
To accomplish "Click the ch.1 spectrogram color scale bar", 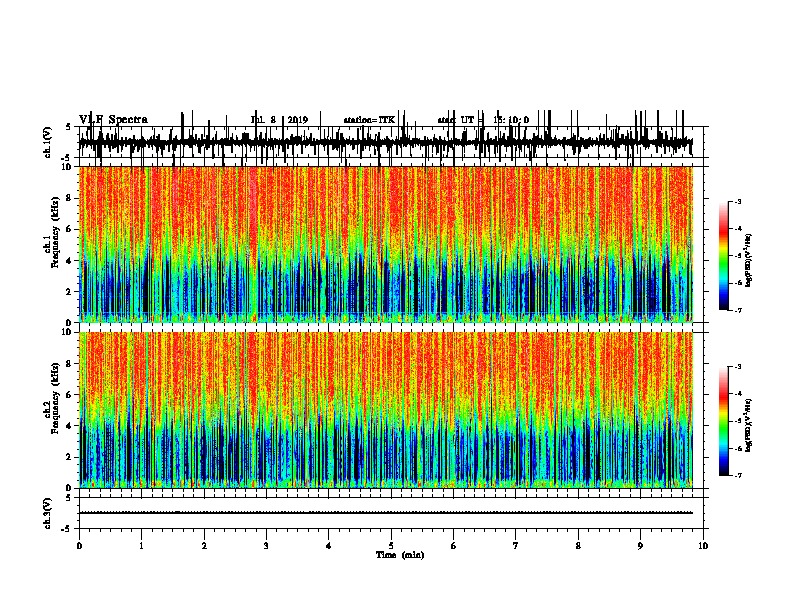I will 724,256.
